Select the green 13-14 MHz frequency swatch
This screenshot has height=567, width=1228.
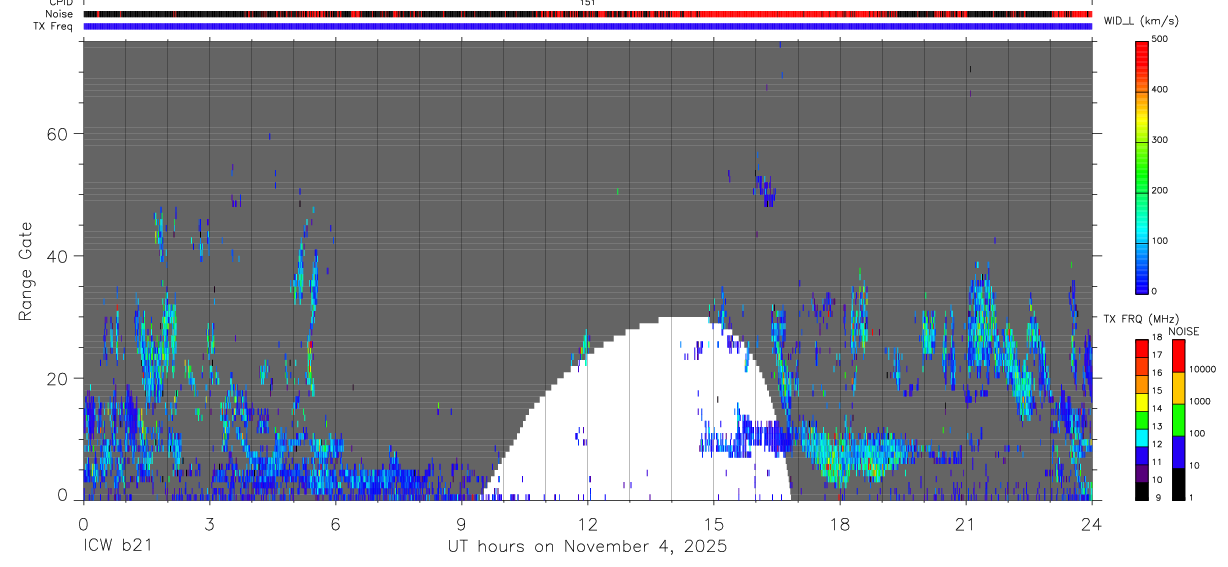click(x=1142, y=418)
